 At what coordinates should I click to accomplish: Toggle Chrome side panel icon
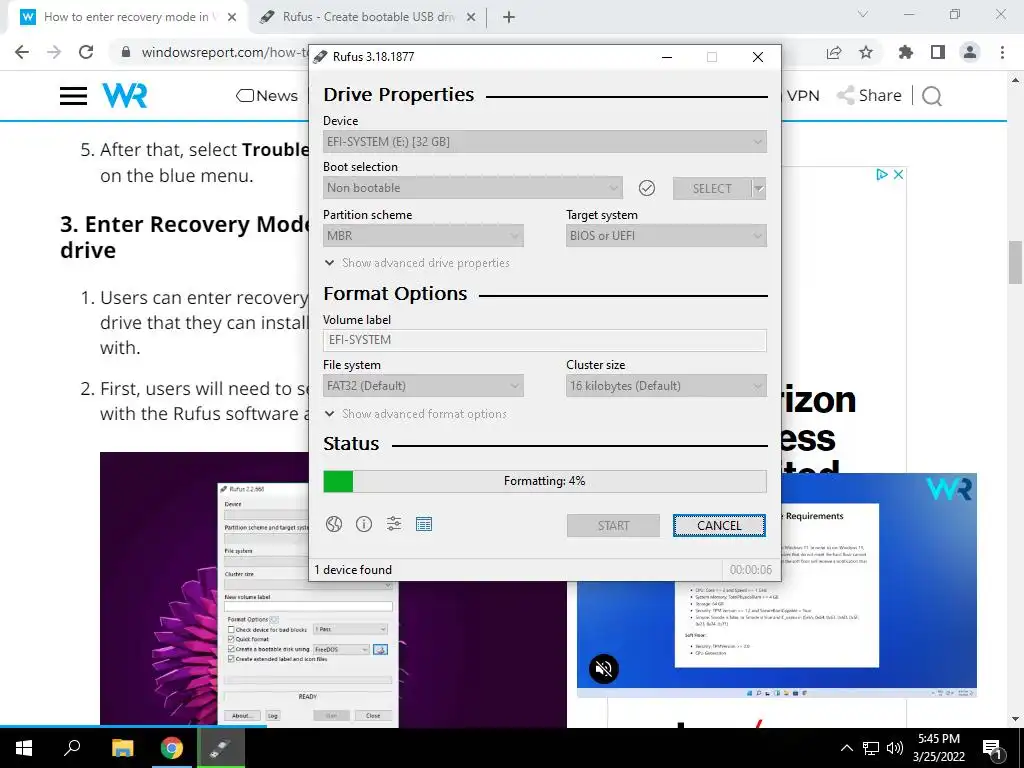click(938, 52)
